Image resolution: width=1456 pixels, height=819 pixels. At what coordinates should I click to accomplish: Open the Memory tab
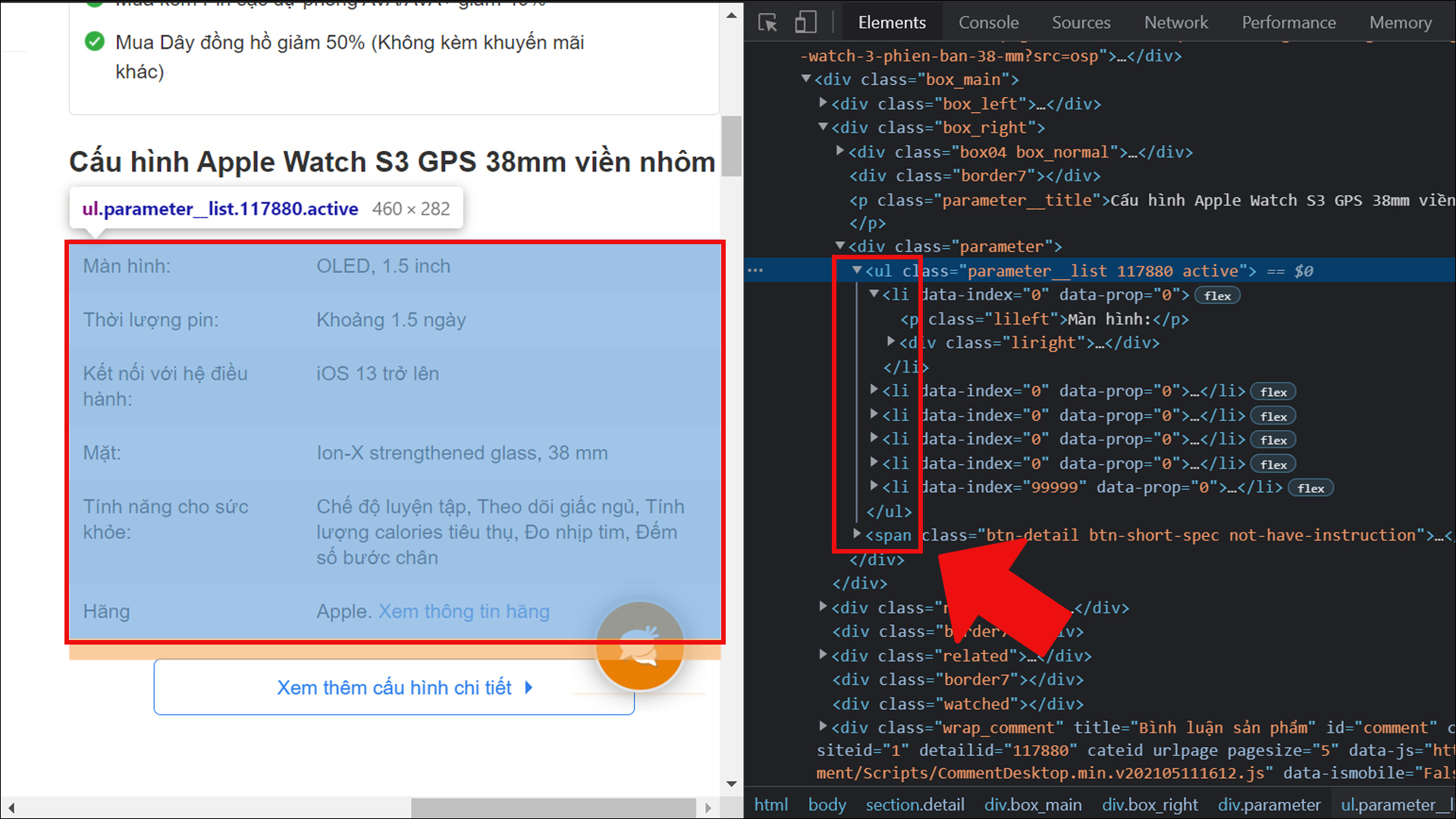(x=1400, y=23)
